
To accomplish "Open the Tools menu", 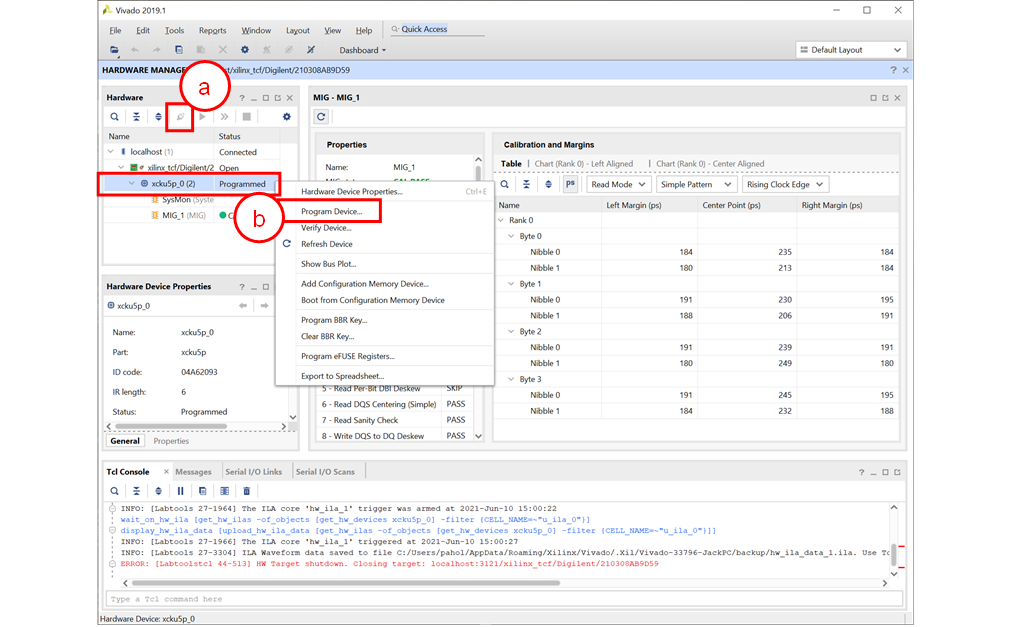I will tap(174, 30).
